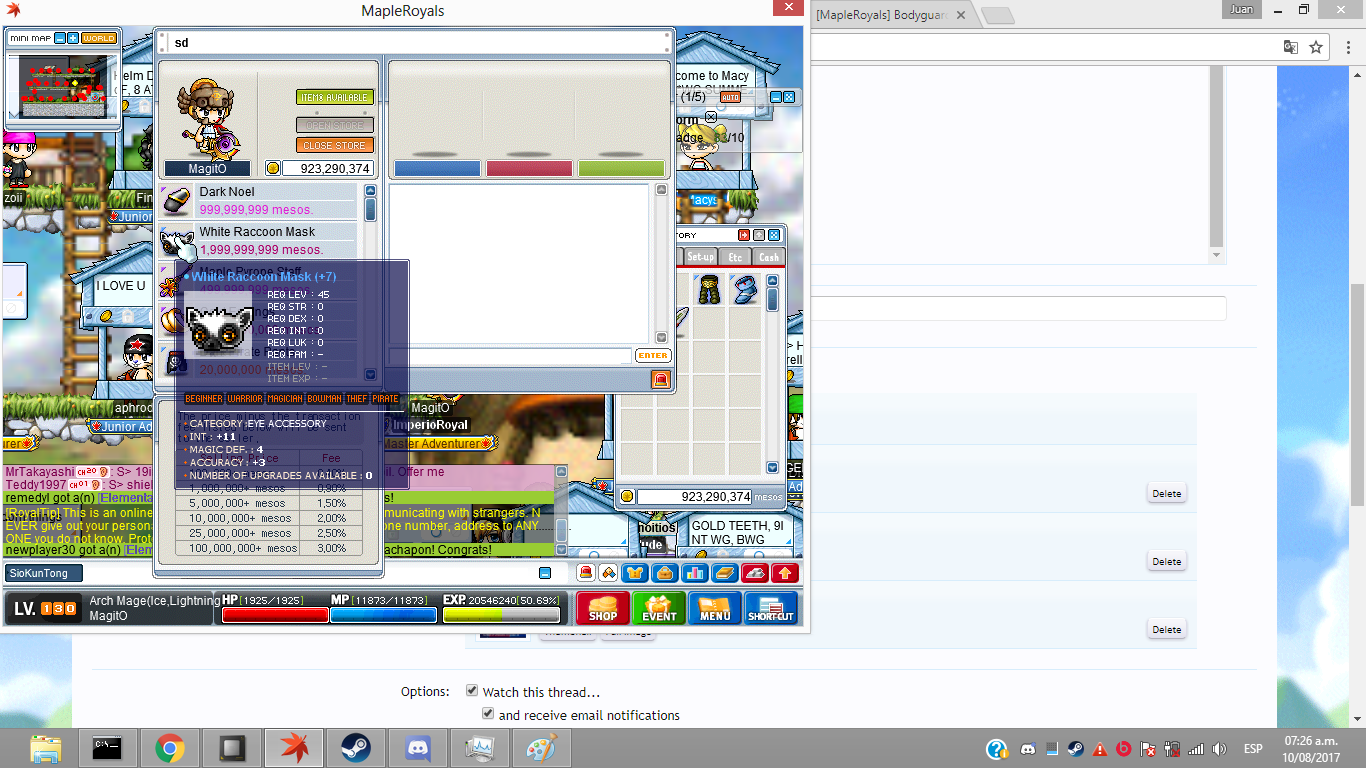
Task: Click the silver key-config quickbar icon
Action: (x=755, y=573)
